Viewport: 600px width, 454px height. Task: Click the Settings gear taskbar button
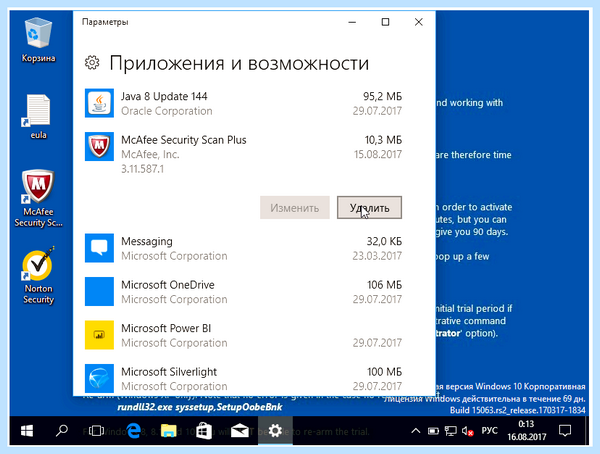point(275,431)
